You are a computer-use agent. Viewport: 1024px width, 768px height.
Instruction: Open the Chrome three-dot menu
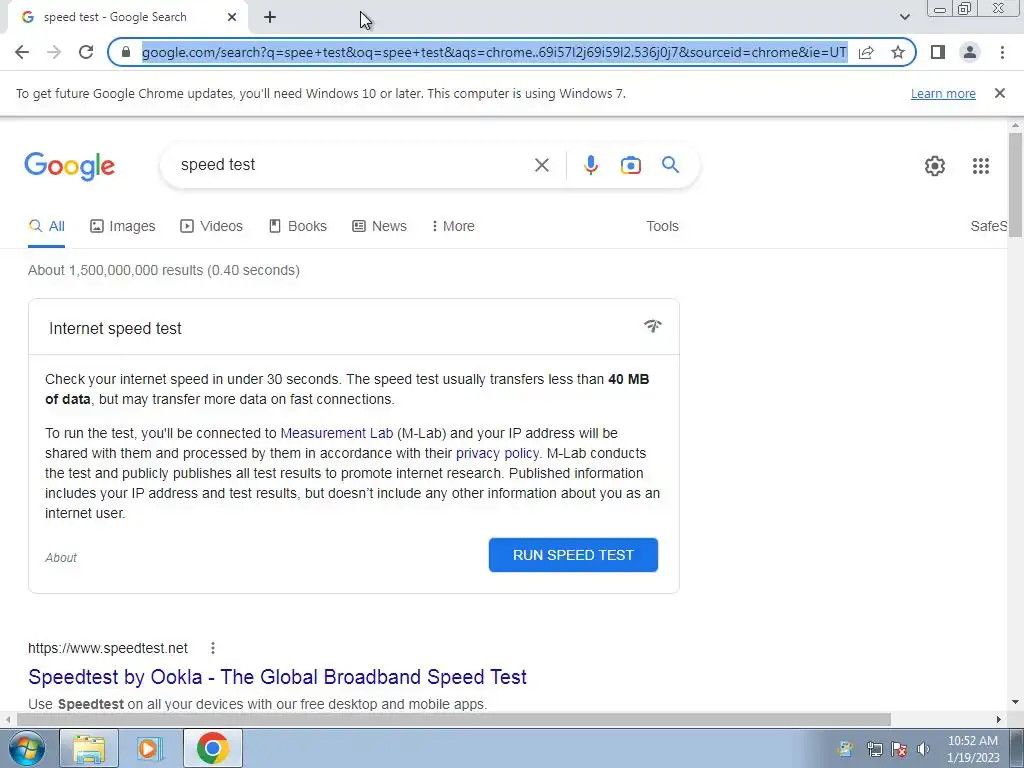[x=1002, y=52]
